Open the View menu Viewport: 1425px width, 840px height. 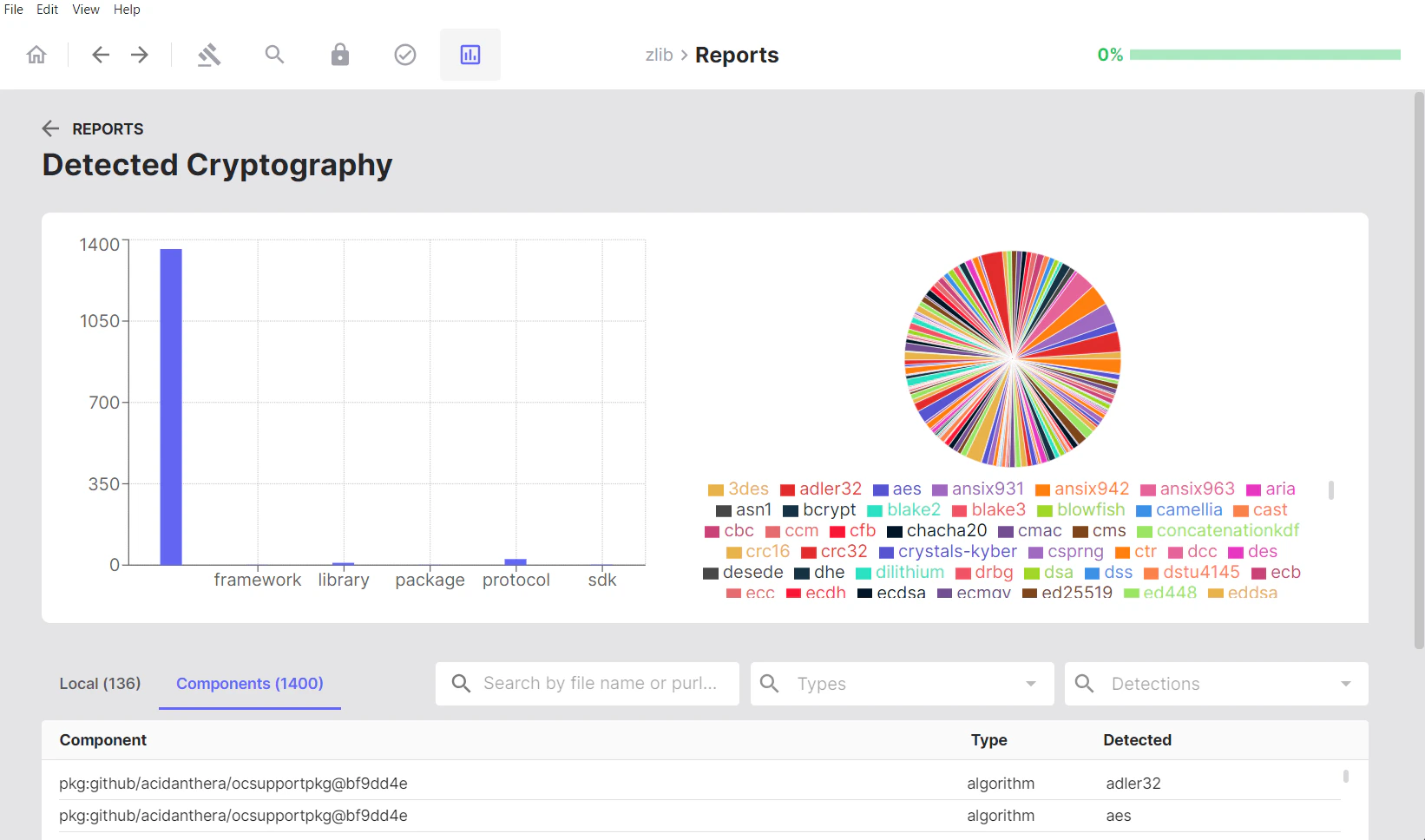[x=86, y=10]
